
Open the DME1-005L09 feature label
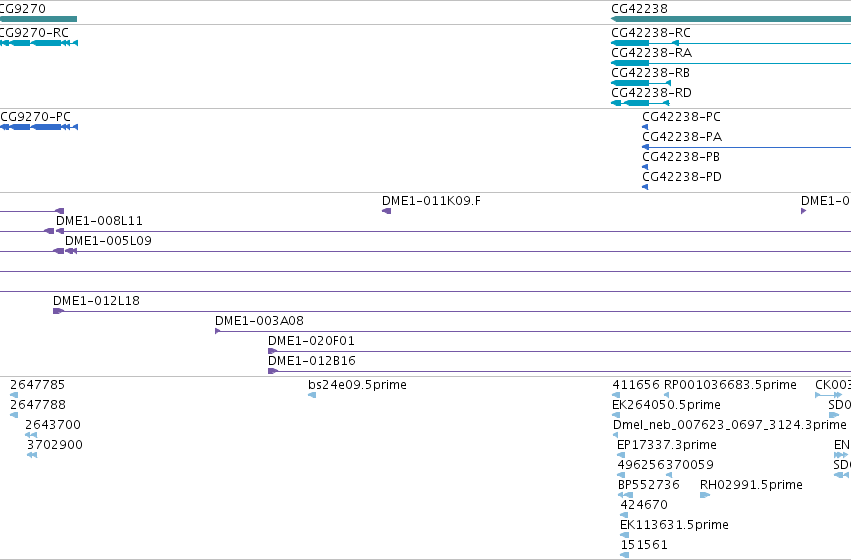point(109,241)
